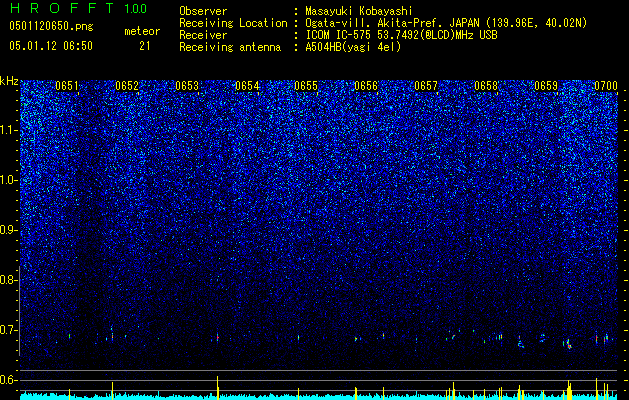This screenshot has width=629, height=400.
Task: Click the Receiving Location label
Action: click(233, 23)
